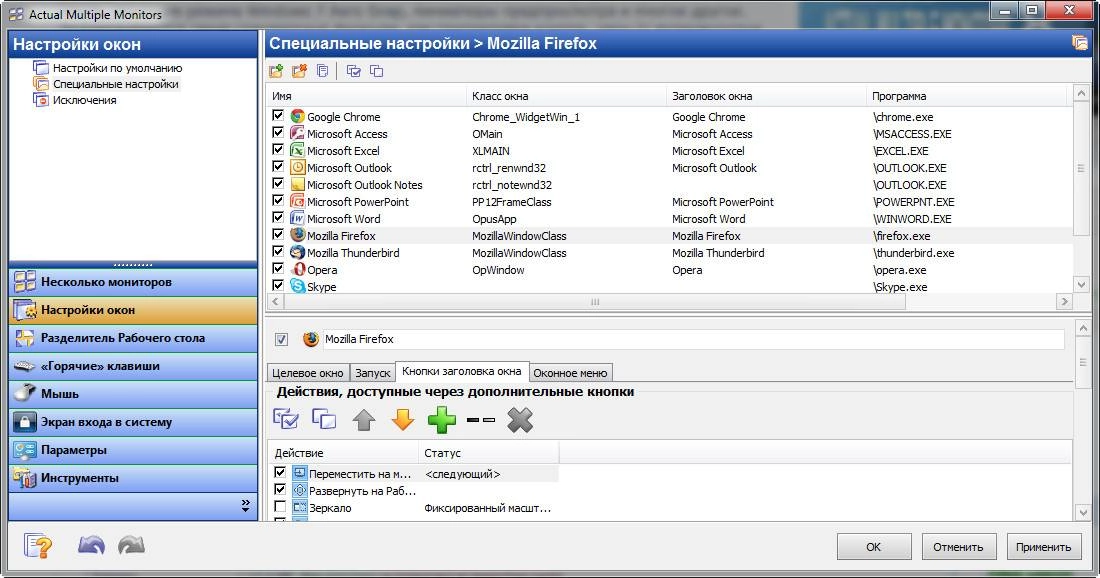
Task: Open Разделитель Рабочего стола section
Action: pyautogui.click(x=133, y=338)
